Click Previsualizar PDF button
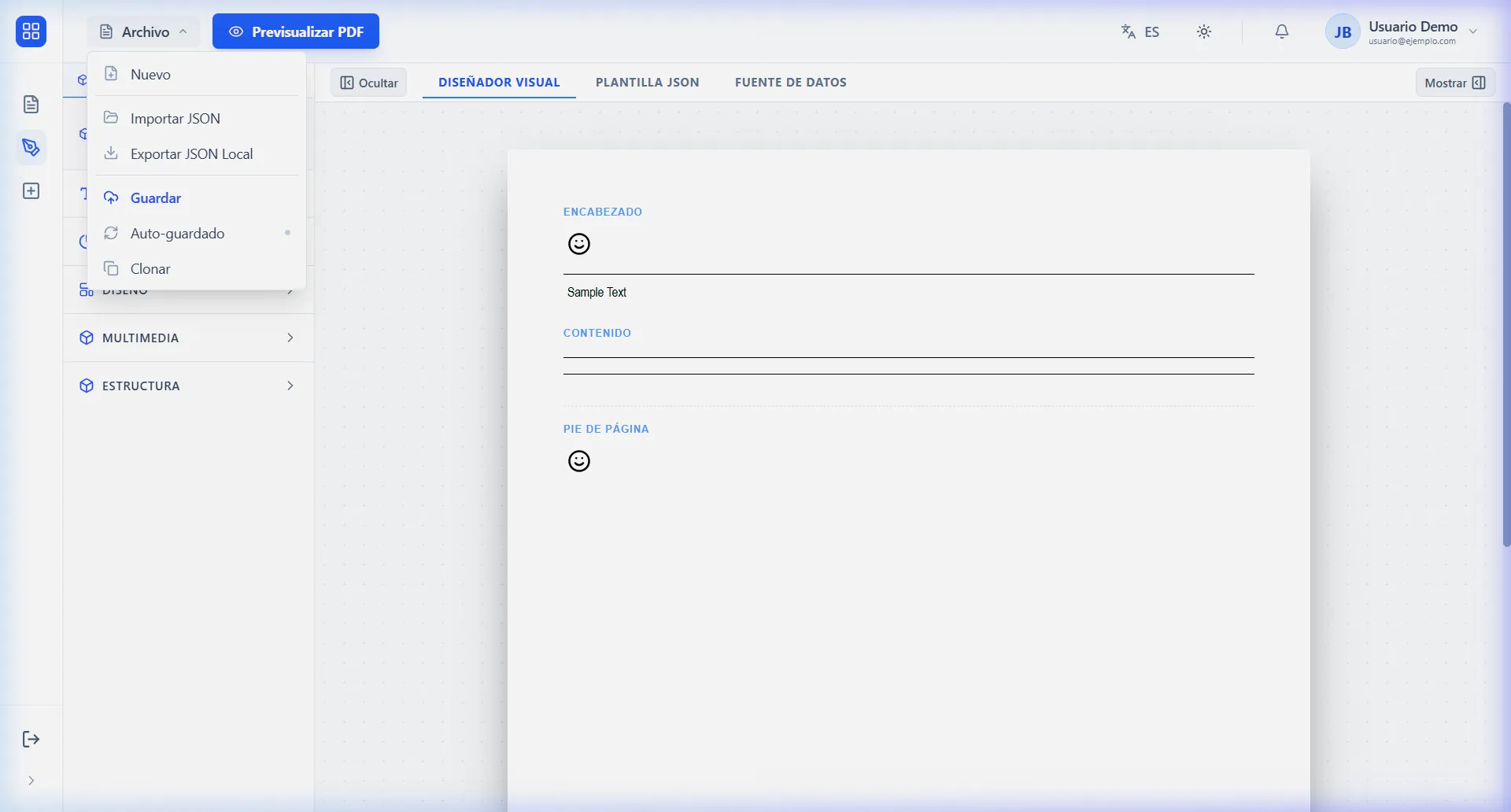The image size is (1511, 812). pyautogui.click(x=296, y=31)
